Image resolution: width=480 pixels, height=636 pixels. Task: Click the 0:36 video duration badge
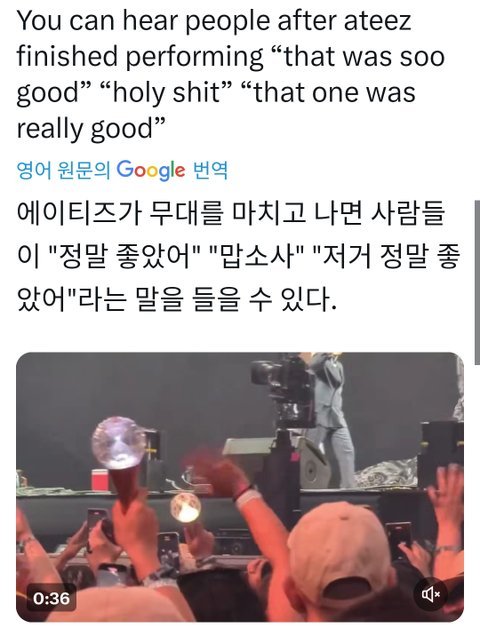pyautogui.click(x=52, y=598)
